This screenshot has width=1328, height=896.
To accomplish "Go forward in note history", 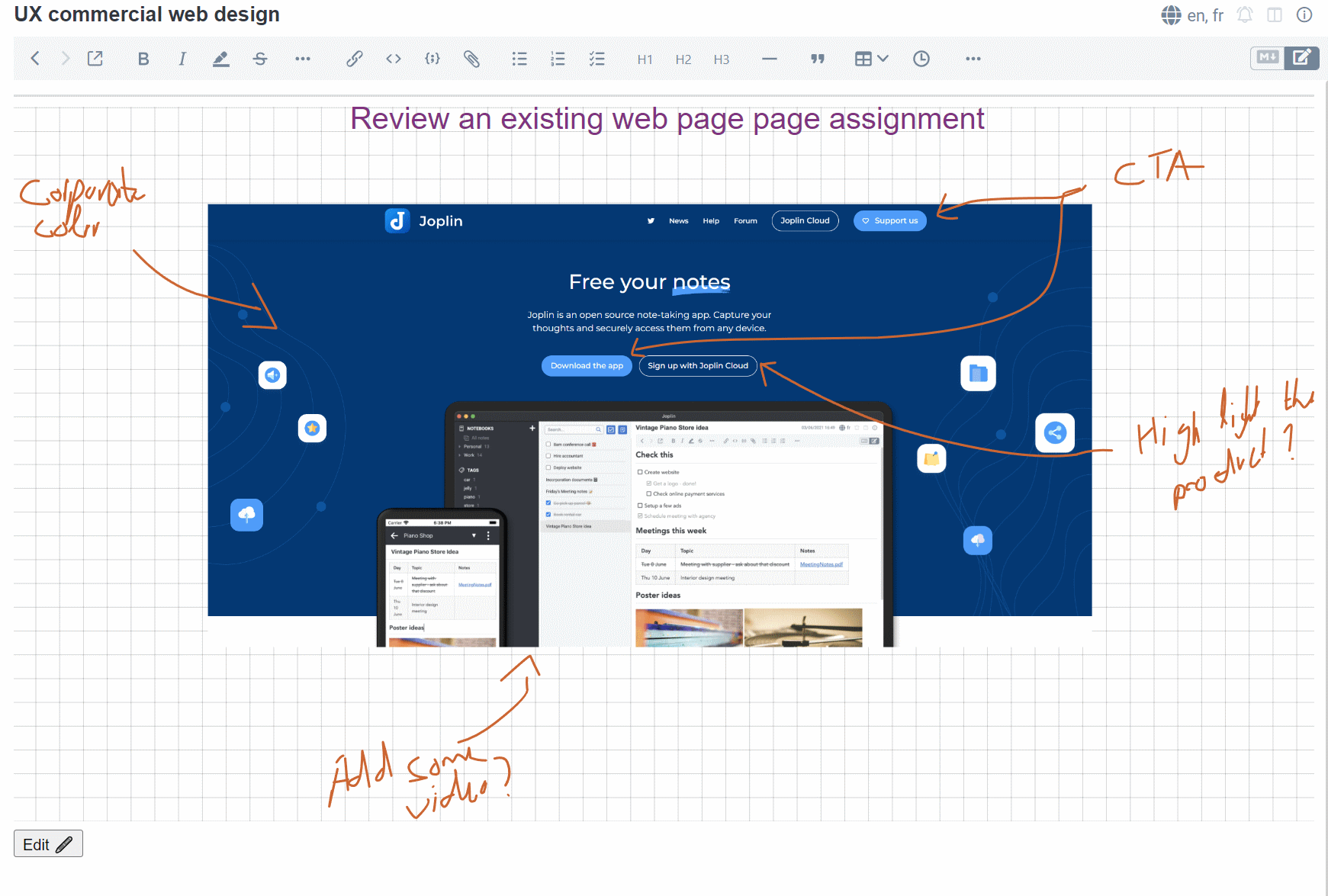I will pos(65,59).
